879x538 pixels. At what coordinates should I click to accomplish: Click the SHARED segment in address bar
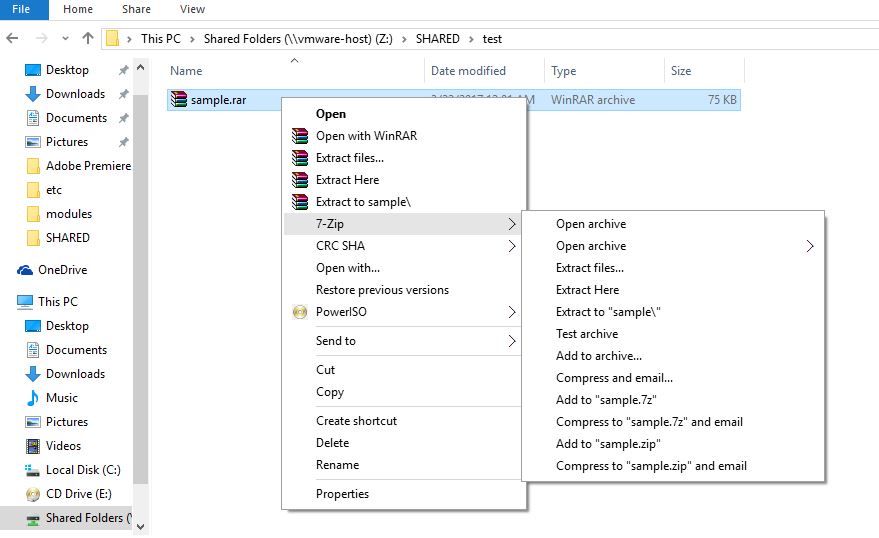(x=436, y=39)
